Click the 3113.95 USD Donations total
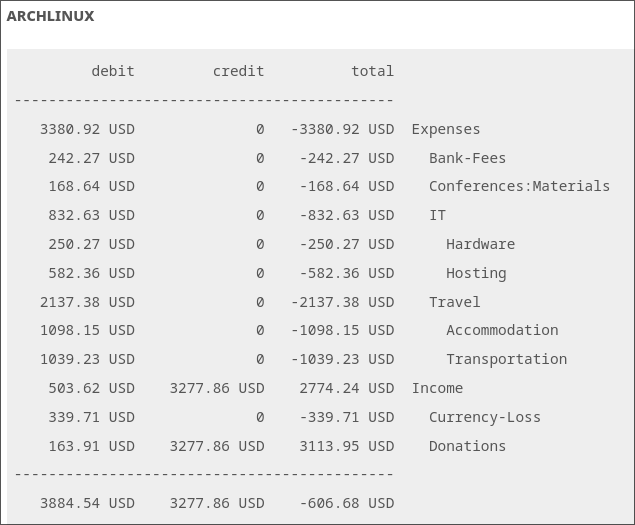The height and width of the screenshot is (525, 635). (x=347, y=446)
